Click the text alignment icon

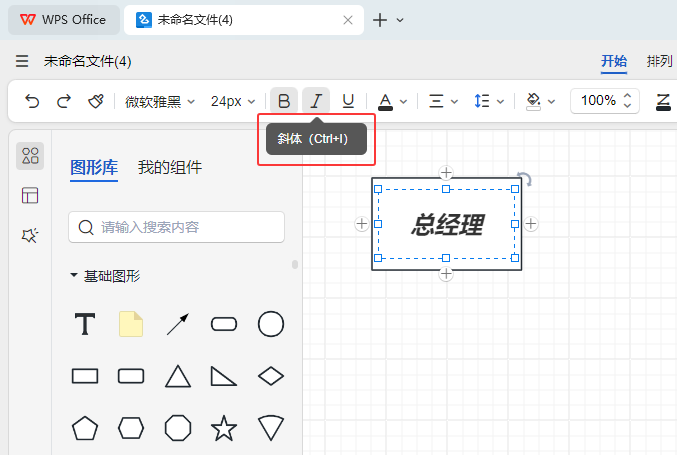click(436, 101)
